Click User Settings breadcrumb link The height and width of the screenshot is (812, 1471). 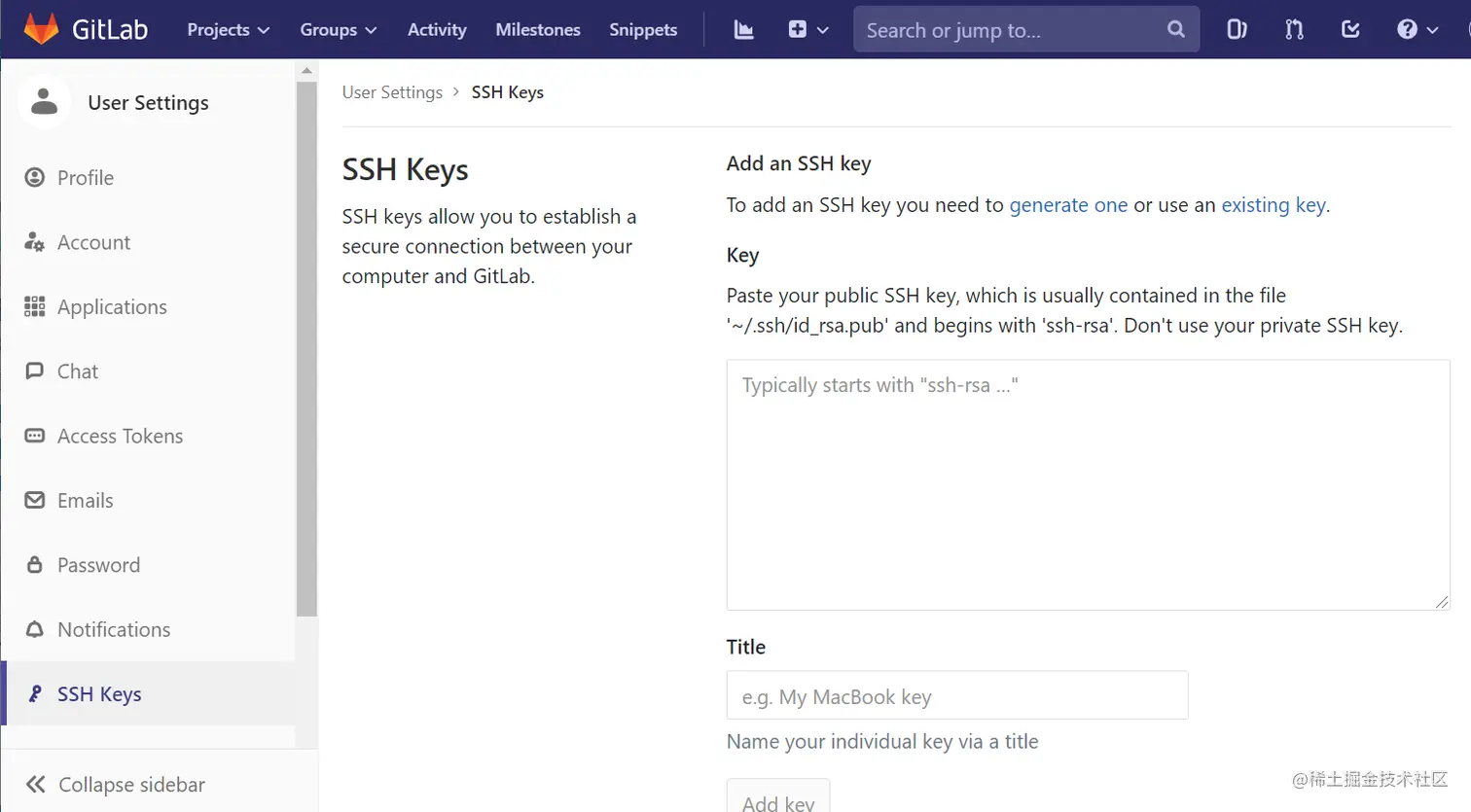(x=392, y=92)
